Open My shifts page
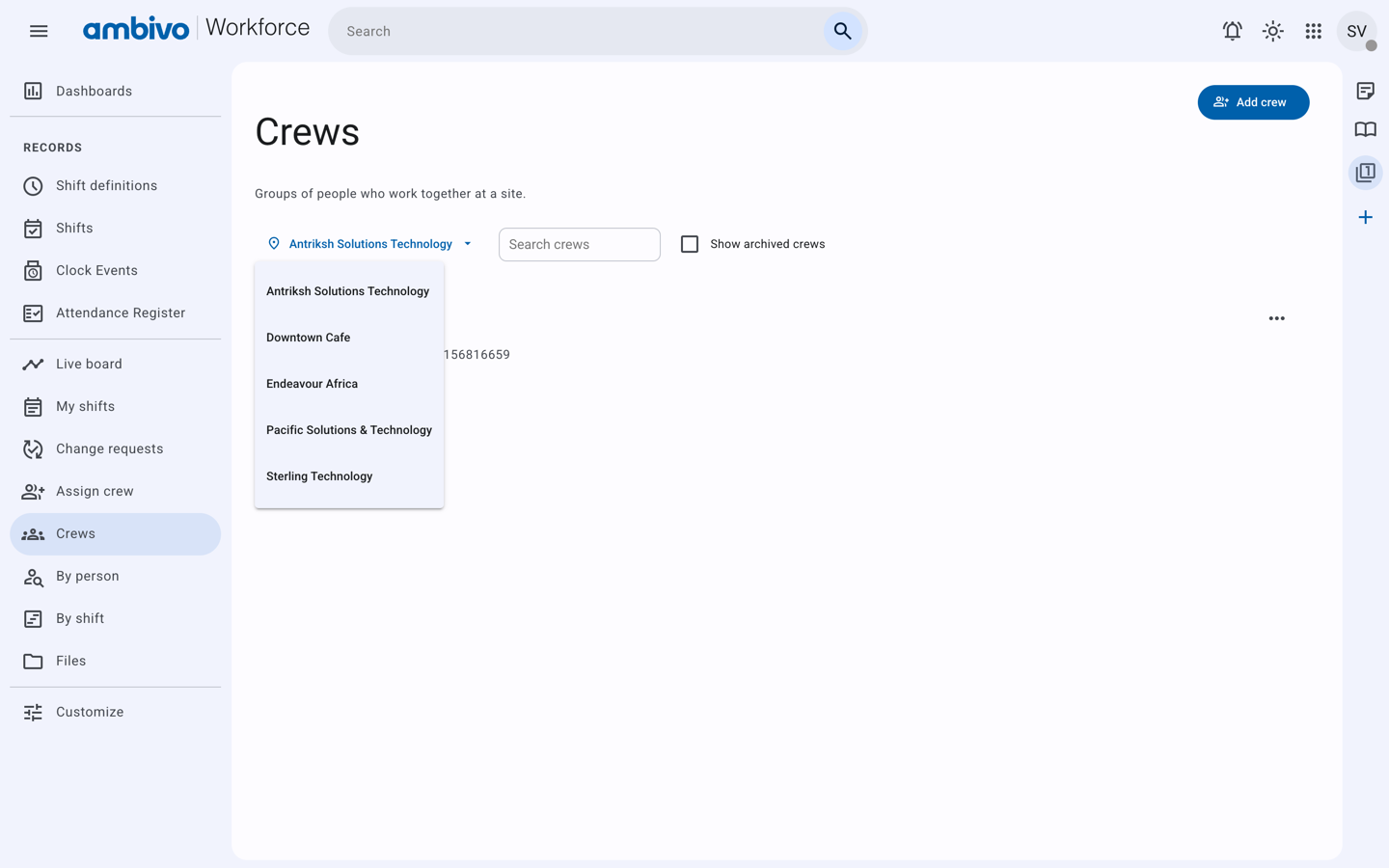Image resolution: width=1389 pixels, height=868 pixels. point(116,406)
